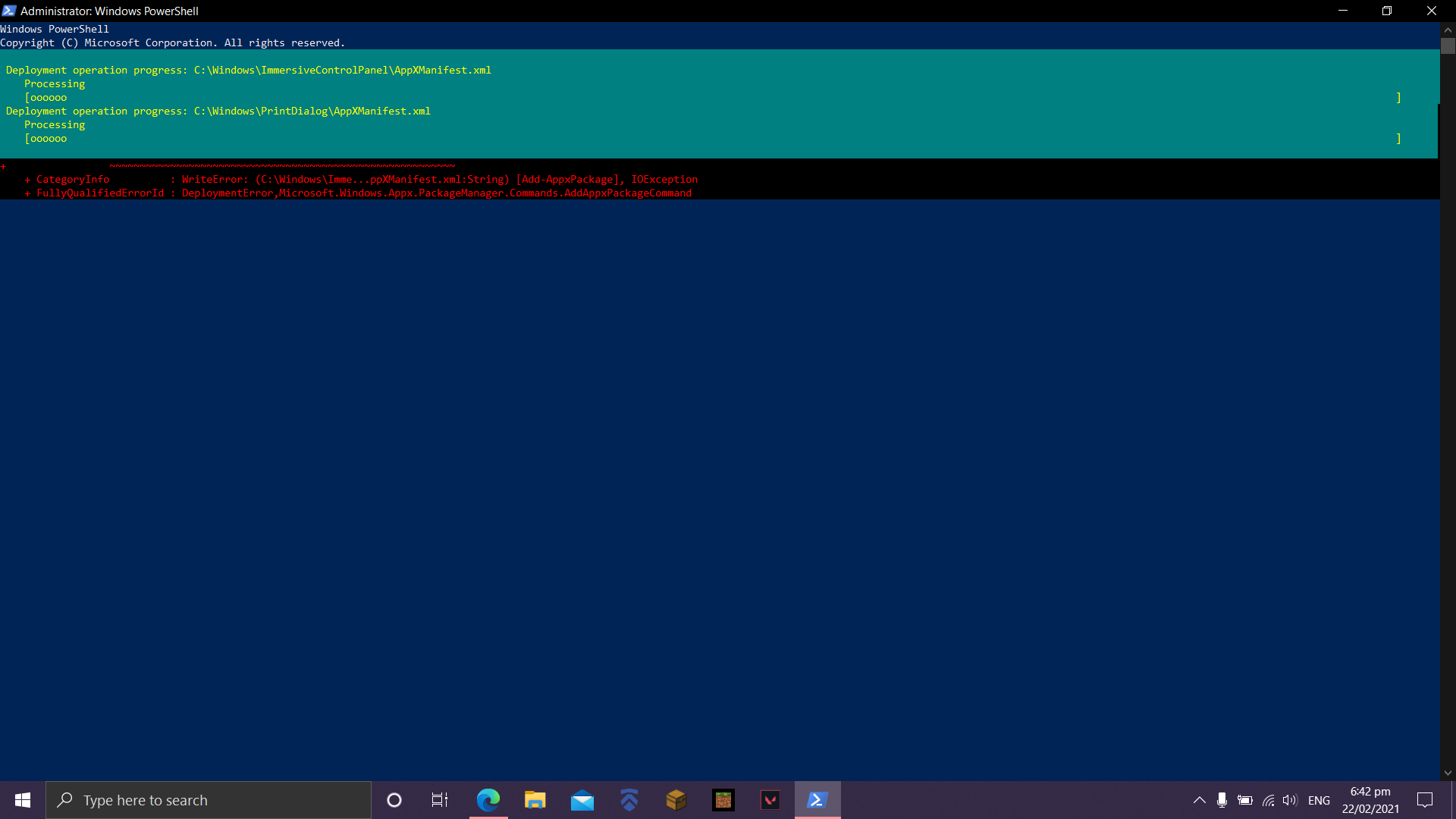The width and height of the screenshot is (1456, 819).
Task: Click the brown box app icon
Action: pyautogui.click(x=676, y=800)
